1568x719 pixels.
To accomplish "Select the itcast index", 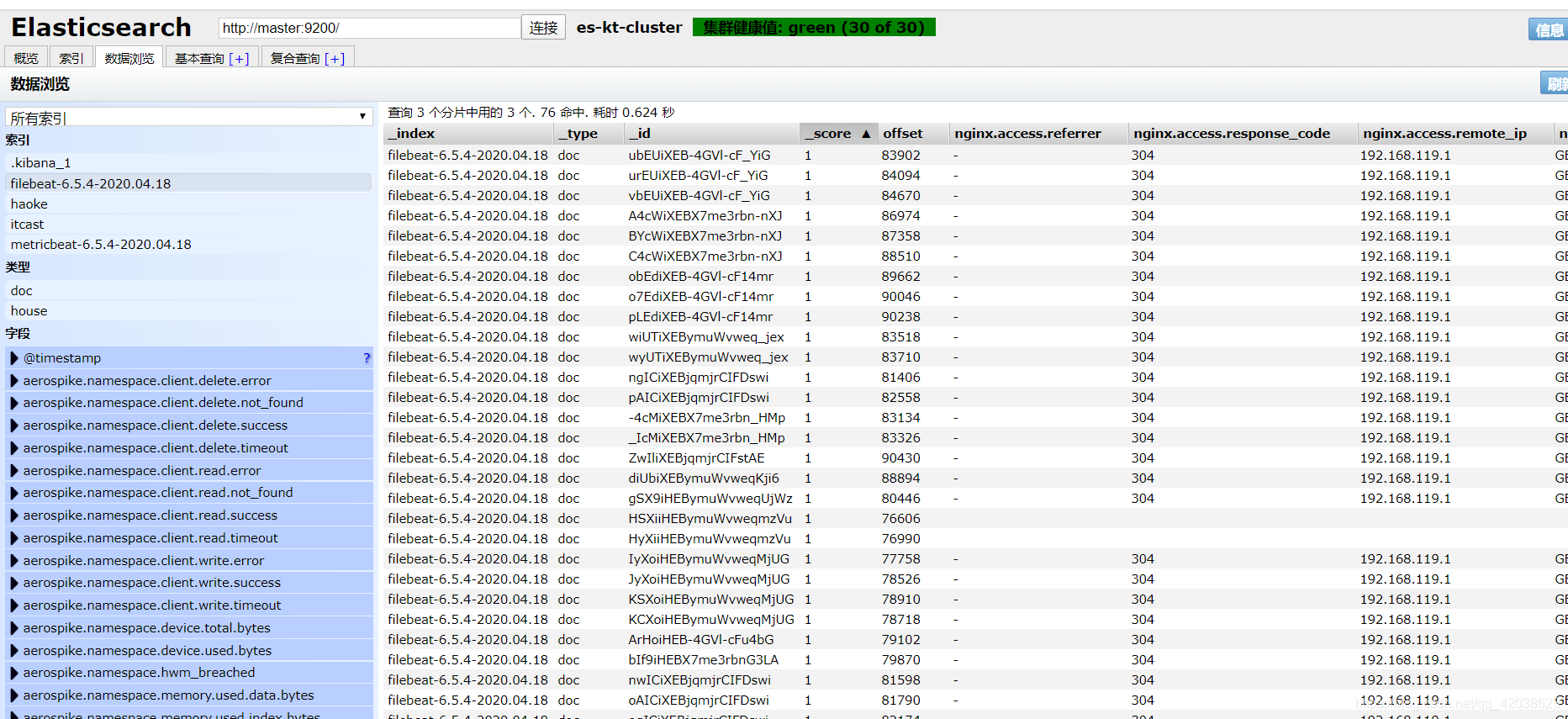I will (x=188, y=224).
